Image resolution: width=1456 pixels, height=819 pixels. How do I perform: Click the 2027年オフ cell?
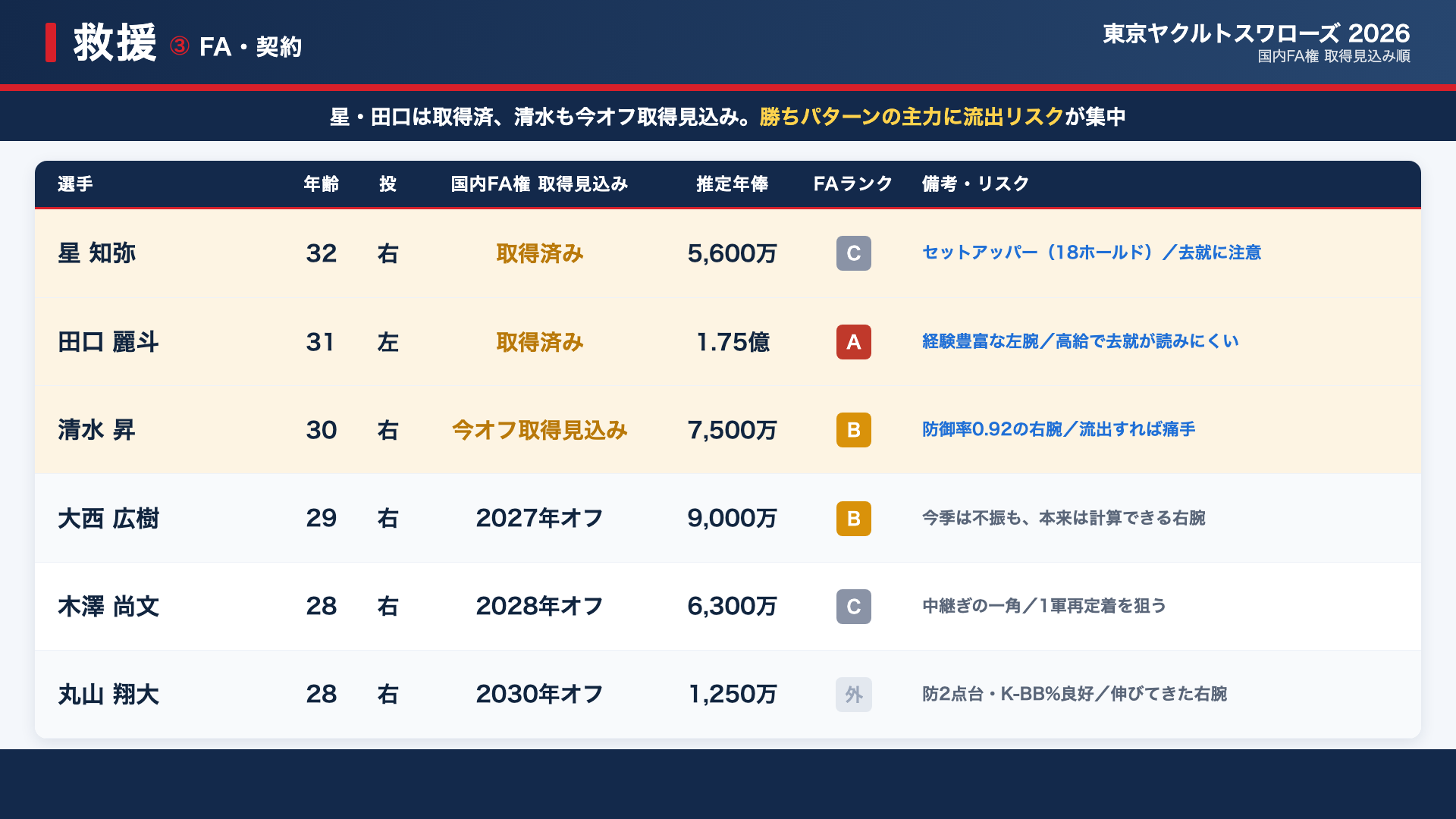540,519
